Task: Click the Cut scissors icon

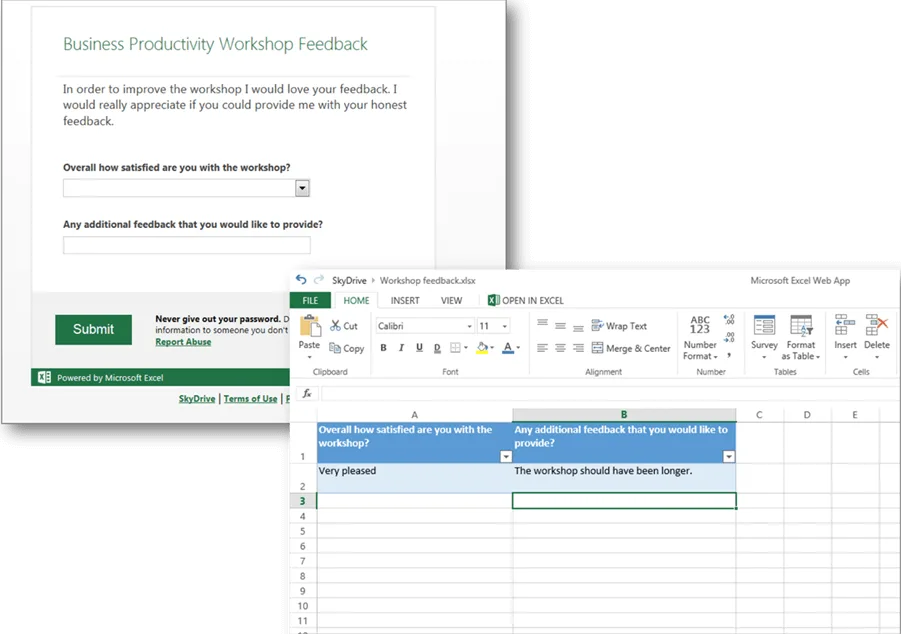Action: (334, 326)
